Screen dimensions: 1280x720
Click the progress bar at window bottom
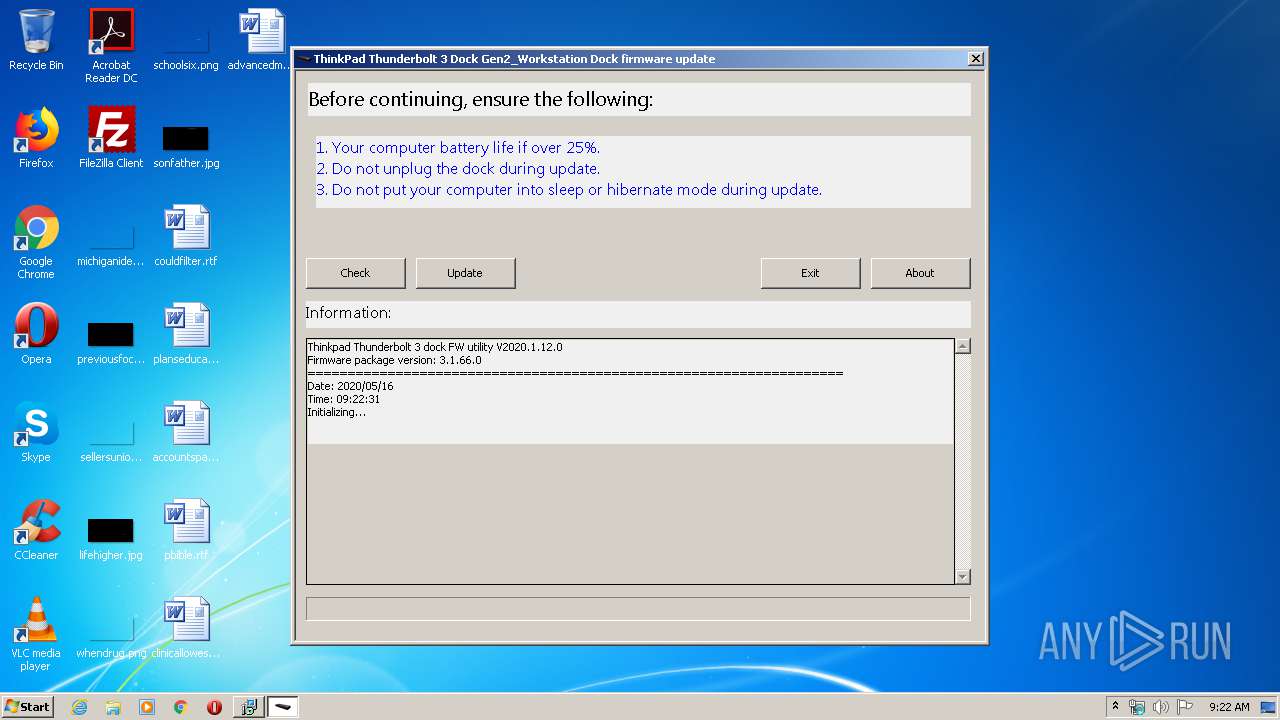(638, 608)
